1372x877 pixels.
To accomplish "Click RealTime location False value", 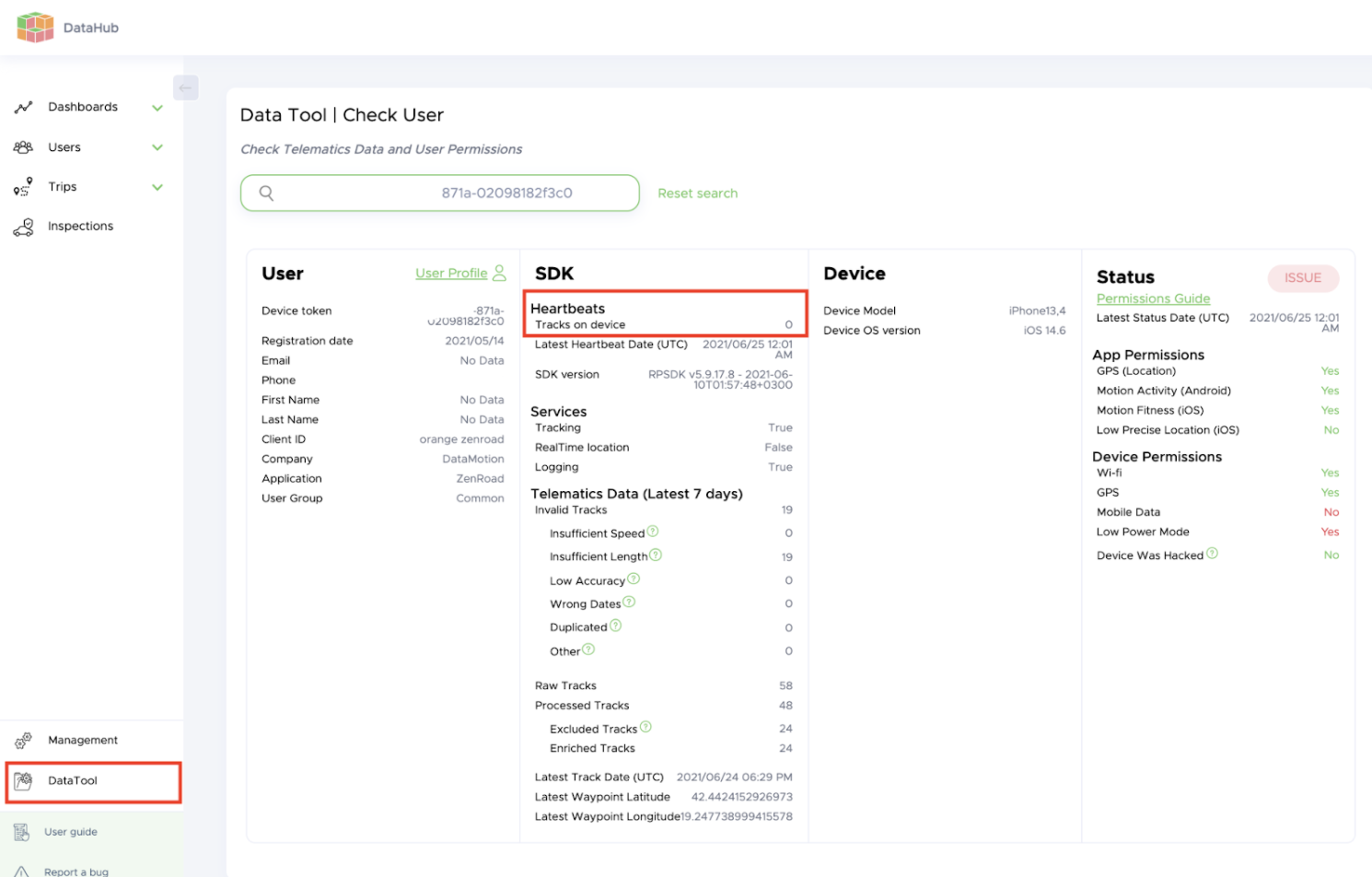I will coord(778,448).
